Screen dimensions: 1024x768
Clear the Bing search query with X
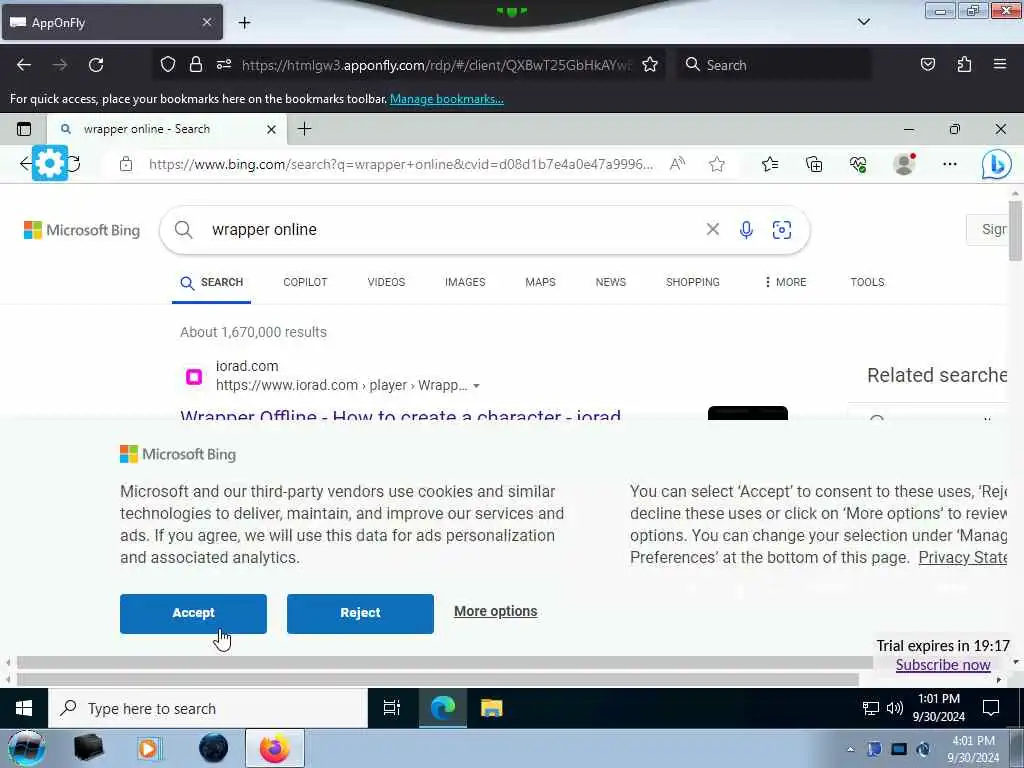712,229
